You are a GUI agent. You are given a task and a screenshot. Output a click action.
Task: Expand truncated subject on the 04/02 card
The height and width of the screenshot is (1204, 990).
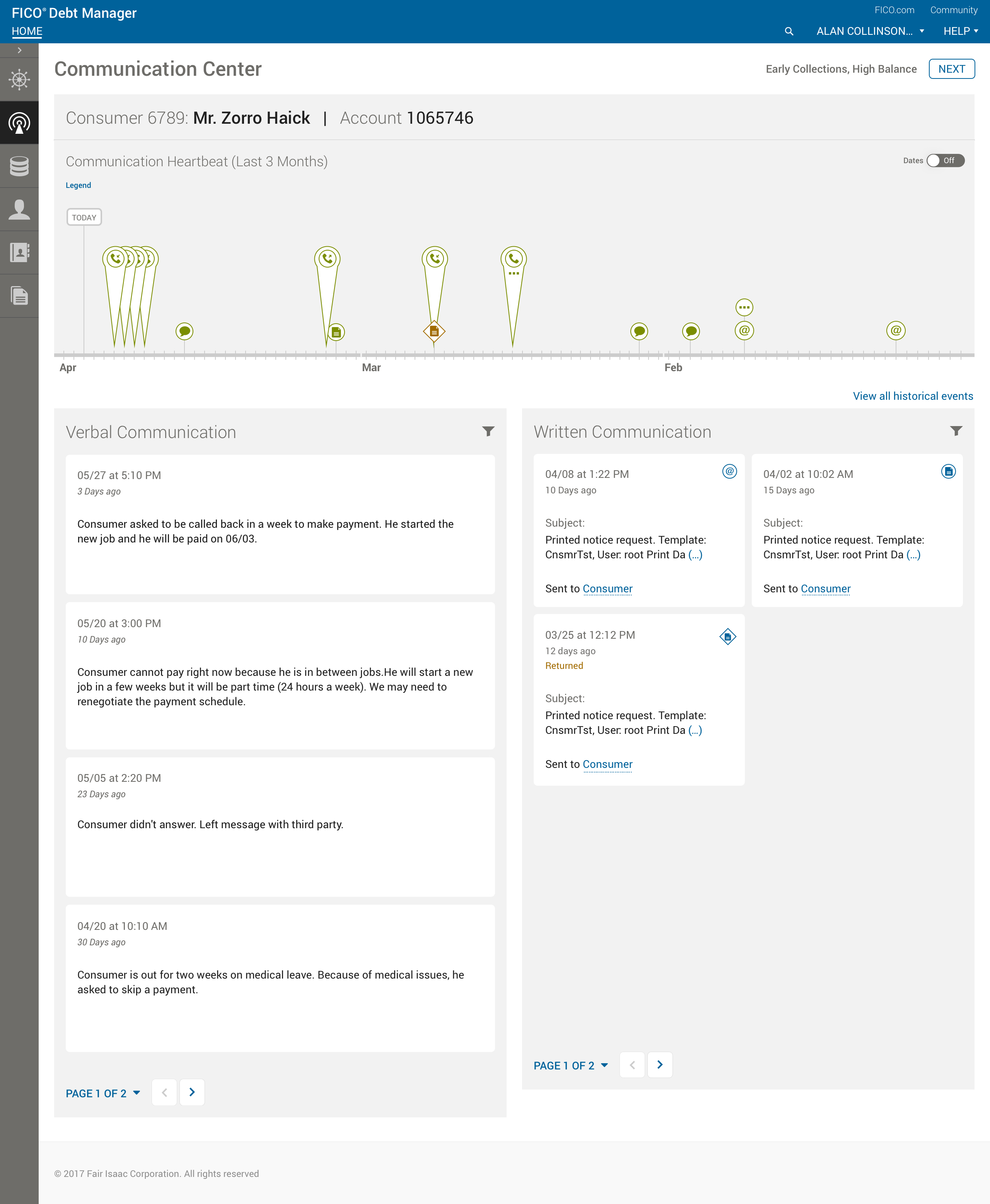click(x=913, y=555)
